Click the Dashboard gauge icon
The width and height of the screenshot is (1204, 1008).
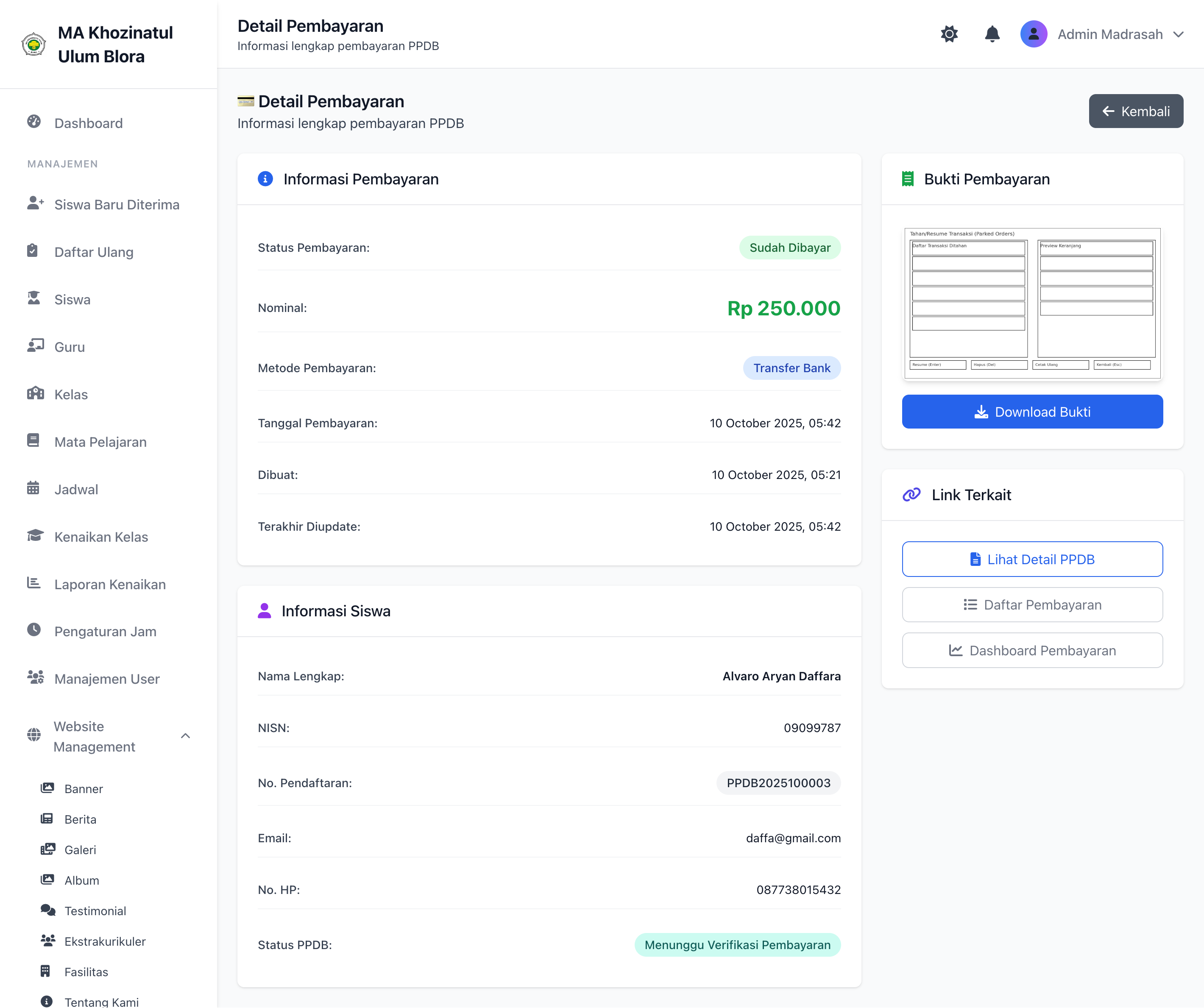(x=34, y=122)
